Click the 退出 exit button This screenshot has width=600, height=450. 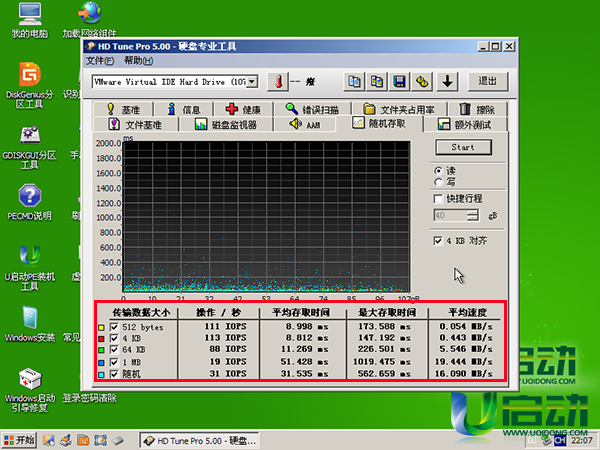pos(488,81)
